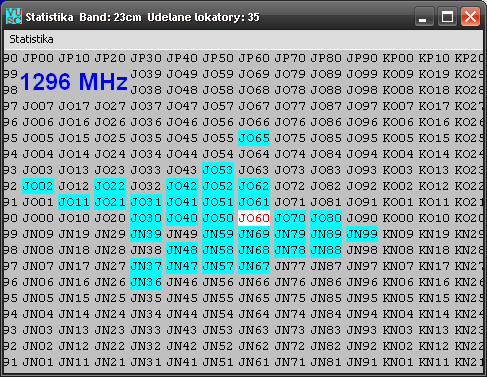Viewport: 487px width, 377px height.
Task: Click locator JO52
Action: point(218,186)
